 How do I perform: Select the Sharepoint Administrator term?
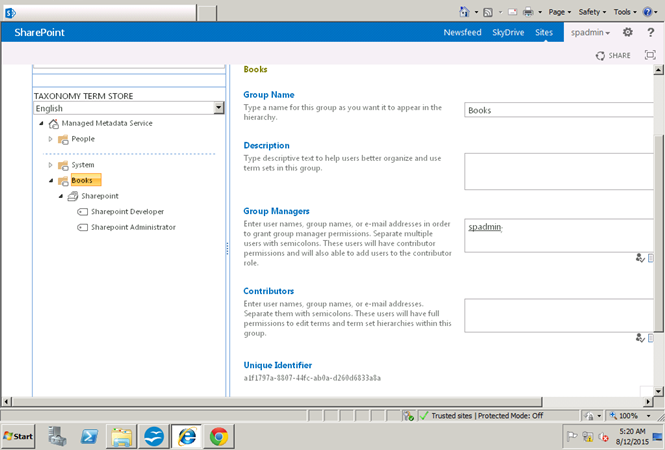pyautogui.click(x=133, y=227)
